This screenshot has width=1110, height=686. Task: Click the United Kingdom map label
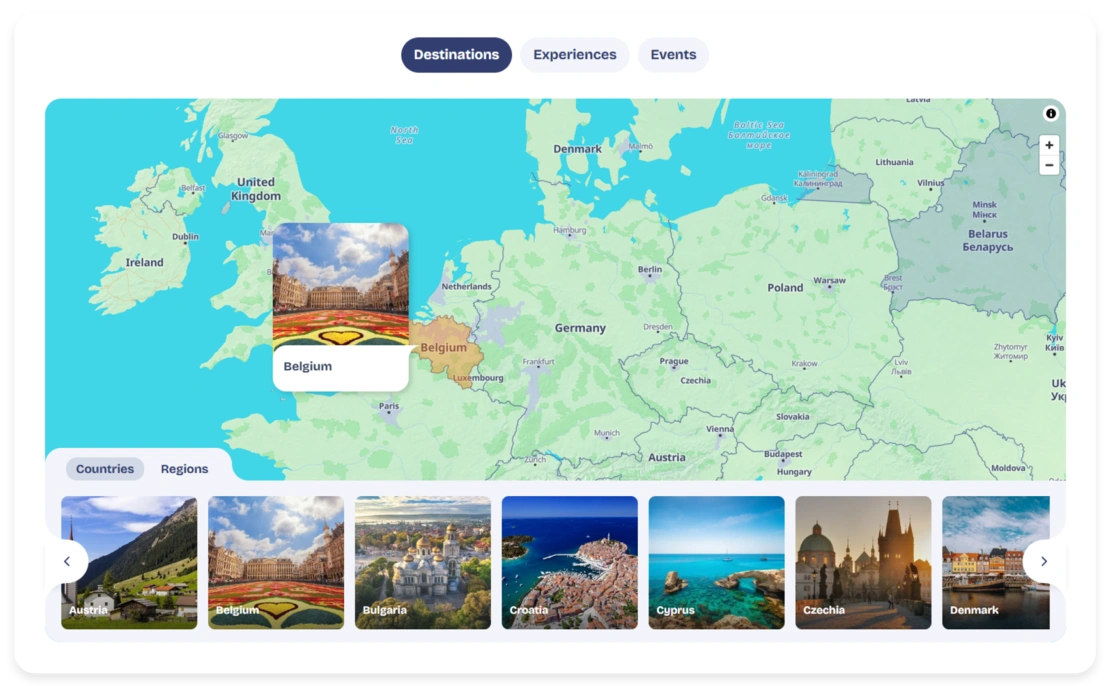(x=256, y=189)
